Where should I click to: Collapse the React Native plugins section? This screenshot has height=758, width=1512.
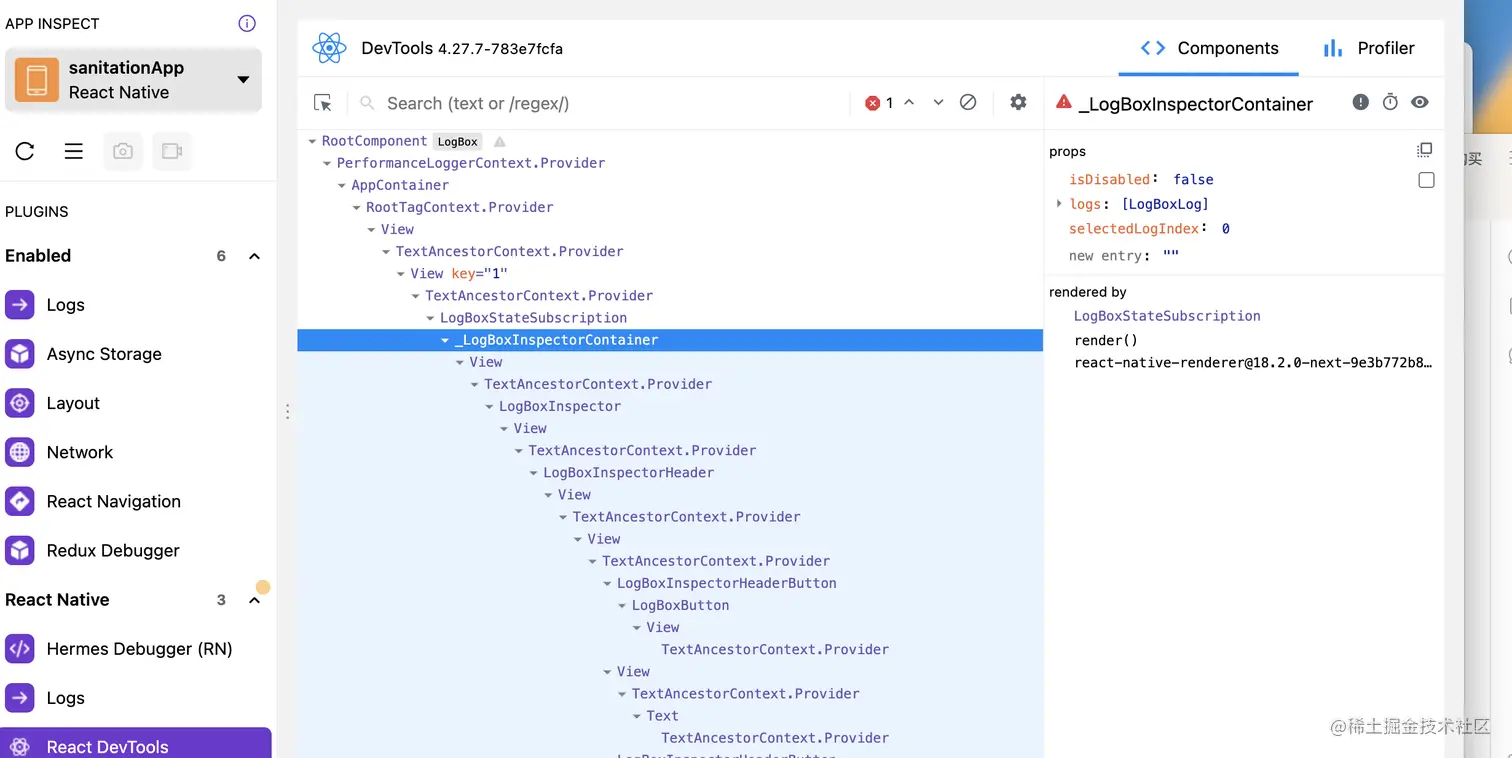[254, 600]
